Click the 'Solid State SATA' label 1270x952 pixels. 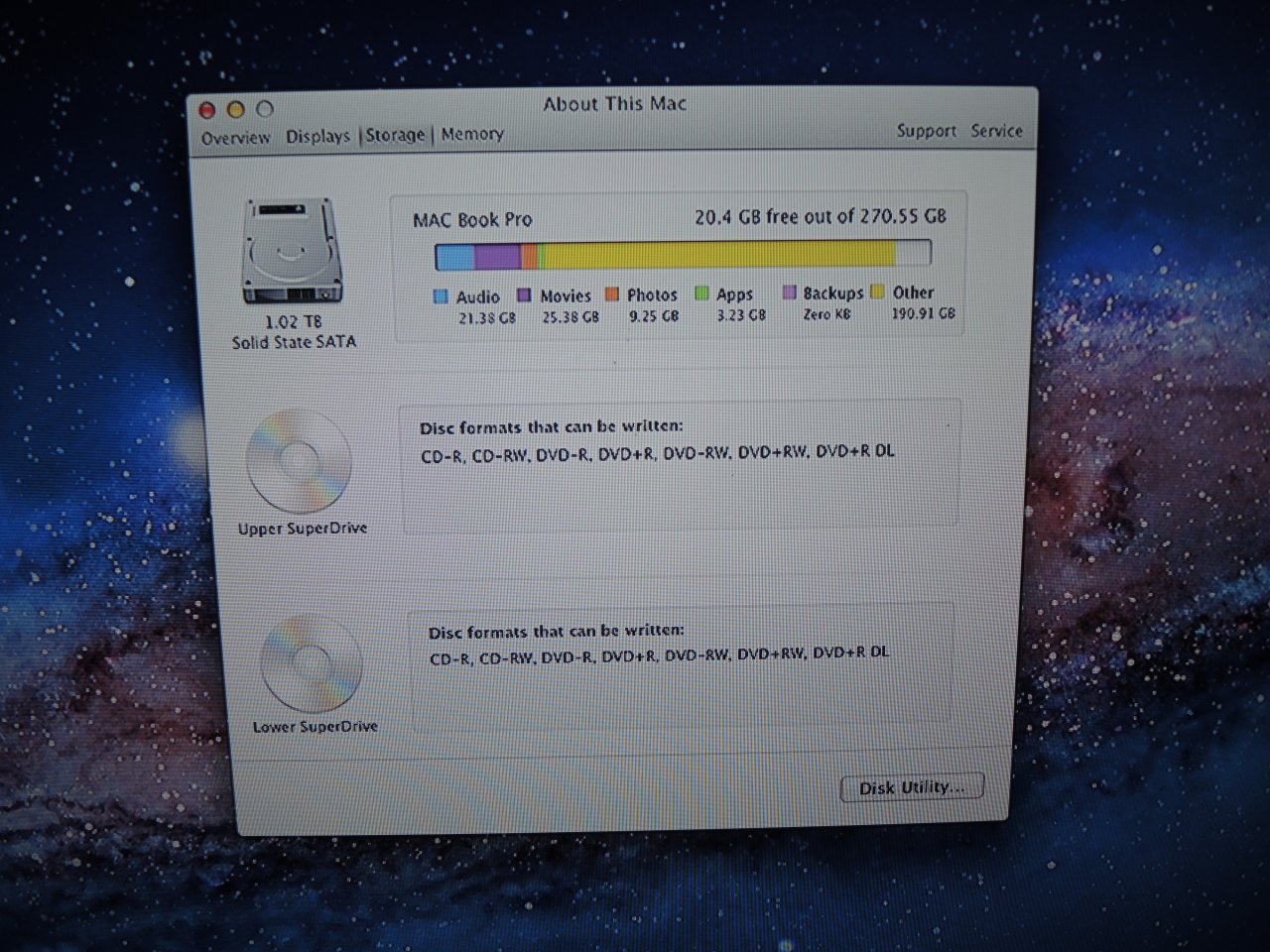(x=294, y=342)
